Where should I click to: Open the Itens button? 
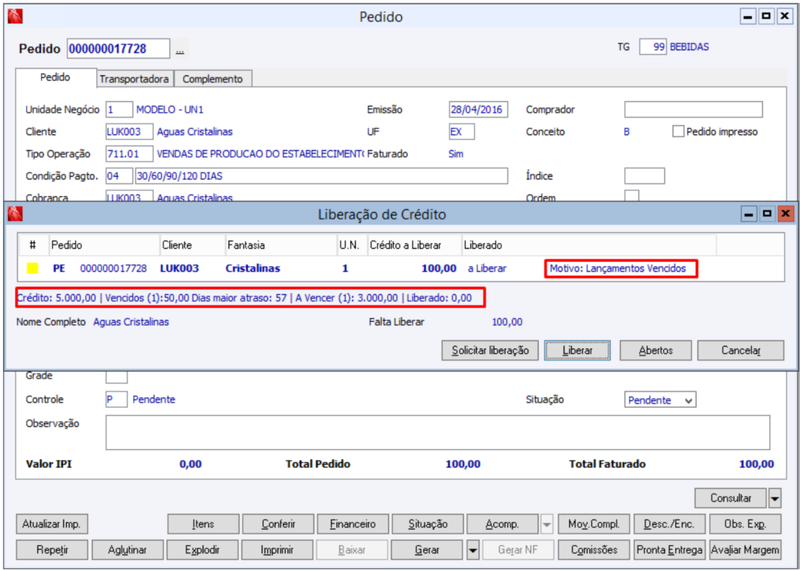203,524
